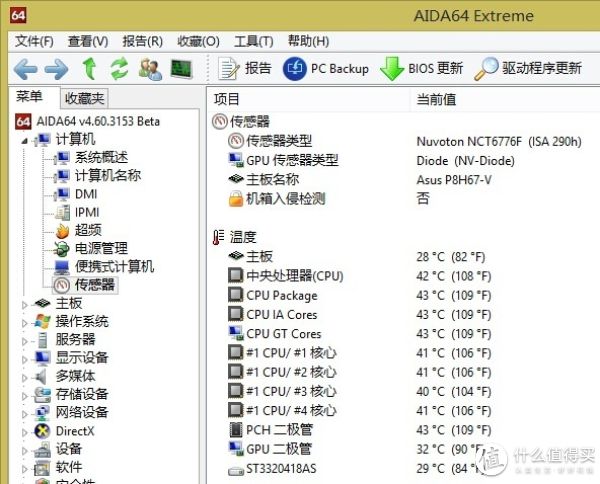Click the 温度 thermometer section header
This screenshot has width=600, height=484.
234,237
